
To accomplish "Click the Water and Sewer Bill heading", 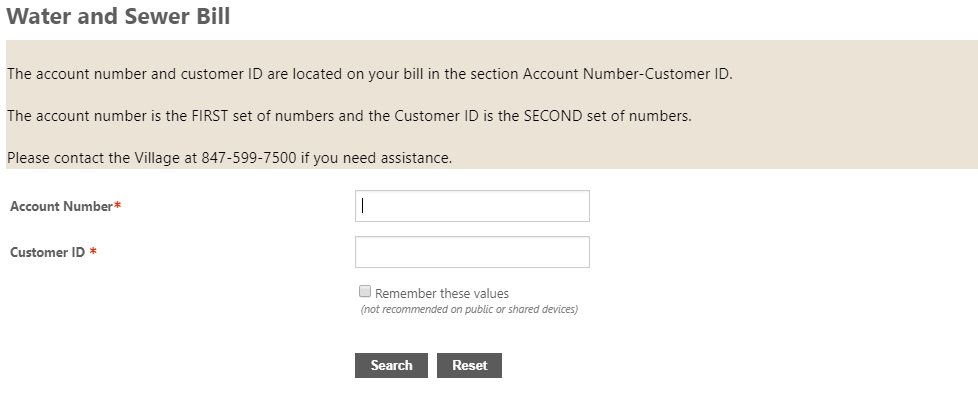I will click(x=119, y=16).
